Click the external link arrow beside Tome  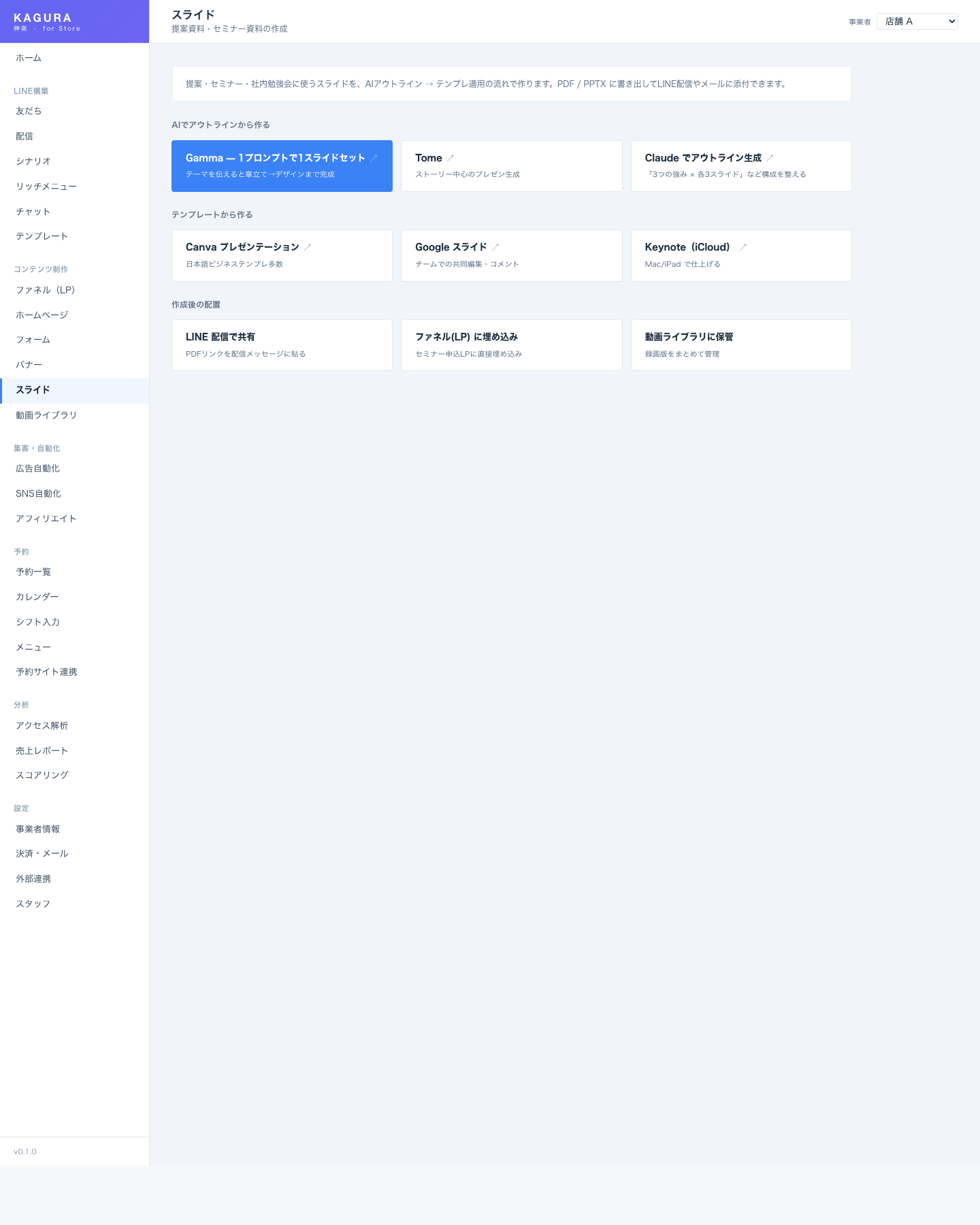coord(450,158)
